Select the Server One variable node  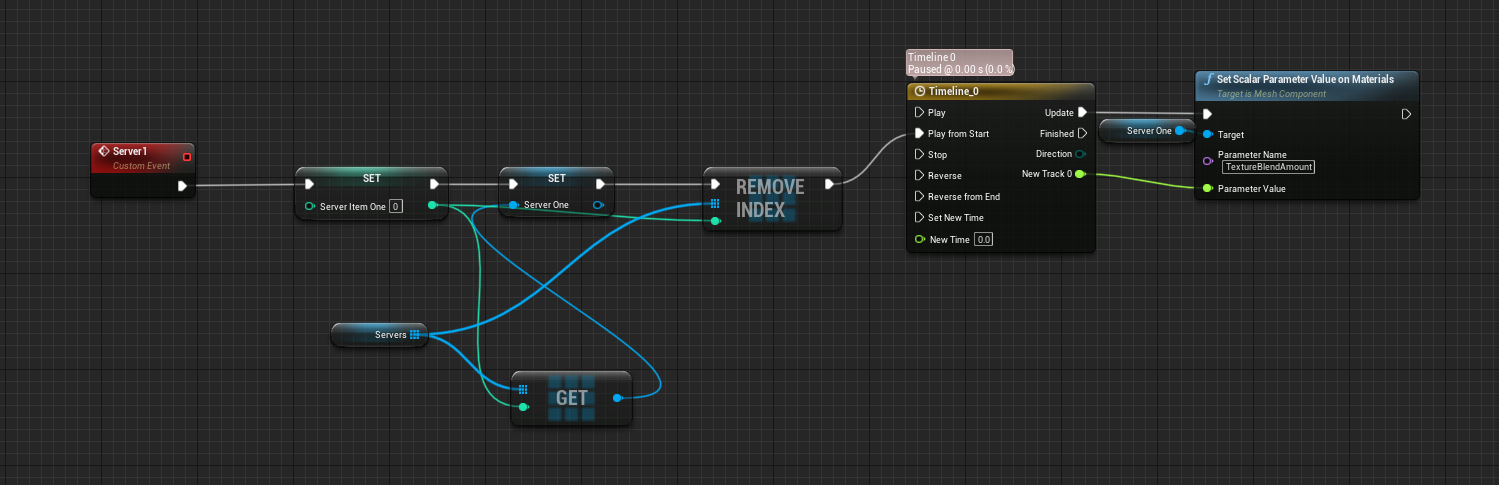point(1142,131)
